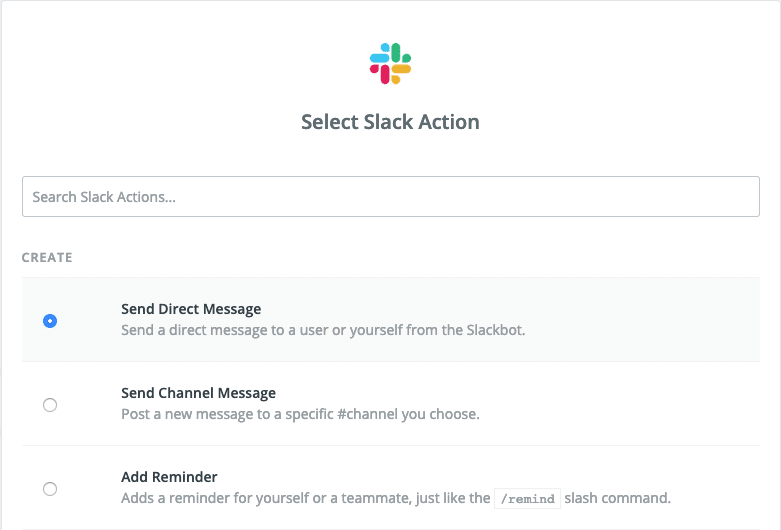The width and height of the screenshot is (781, 530).
Task: Select the Send Direct Message radio button
Action: [50, 321]
